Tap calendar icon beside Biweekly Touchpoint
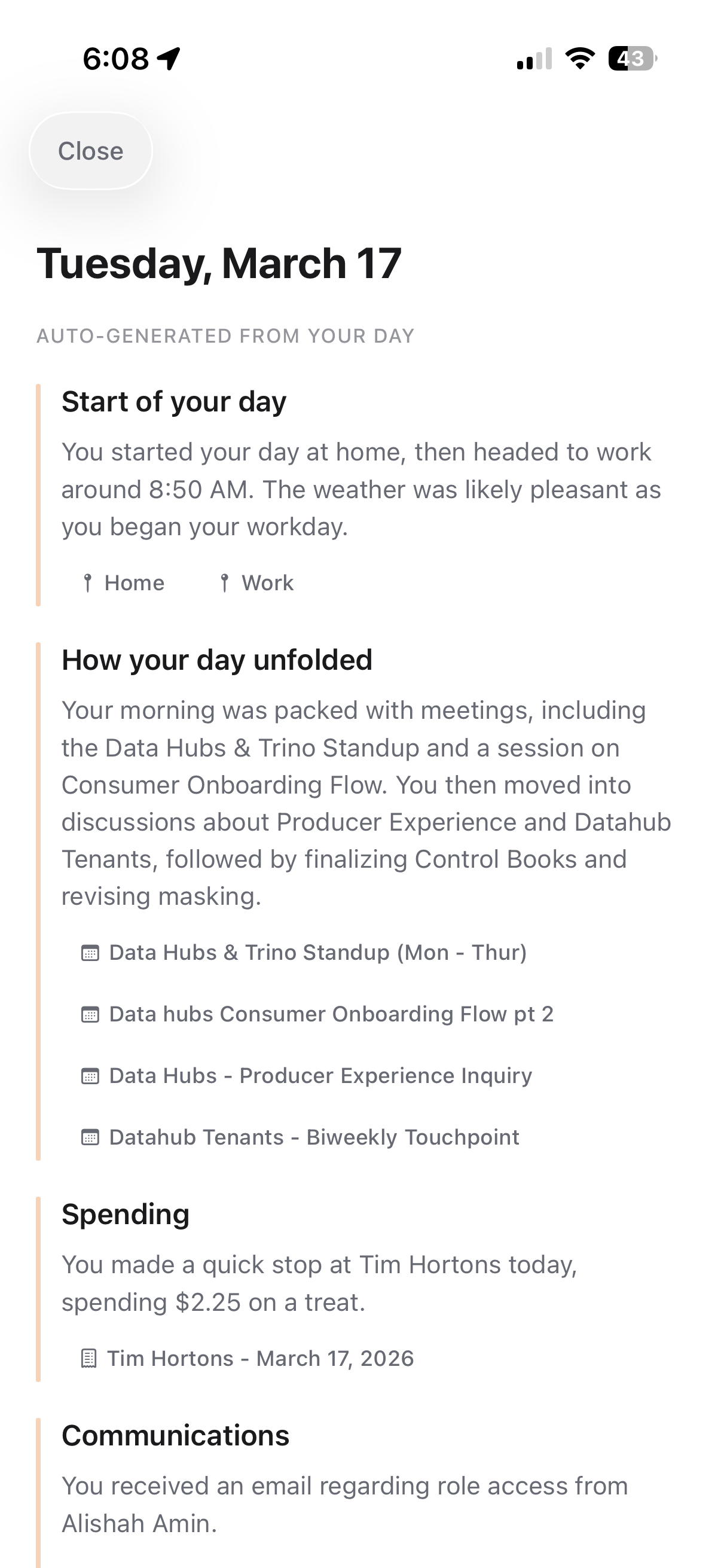Image resolution: width=721 pixels, height=1568 pixels. click(90, 1137)
